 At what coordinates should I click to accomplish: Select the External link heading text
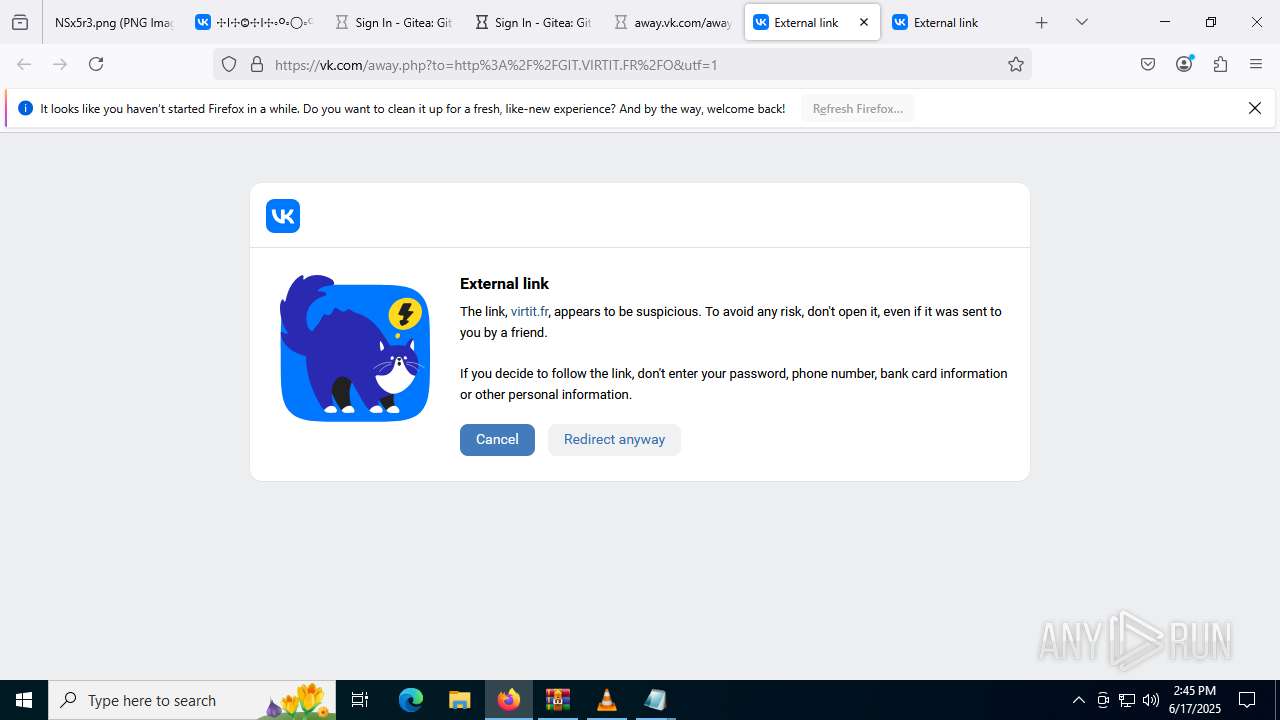pos(504,284)
